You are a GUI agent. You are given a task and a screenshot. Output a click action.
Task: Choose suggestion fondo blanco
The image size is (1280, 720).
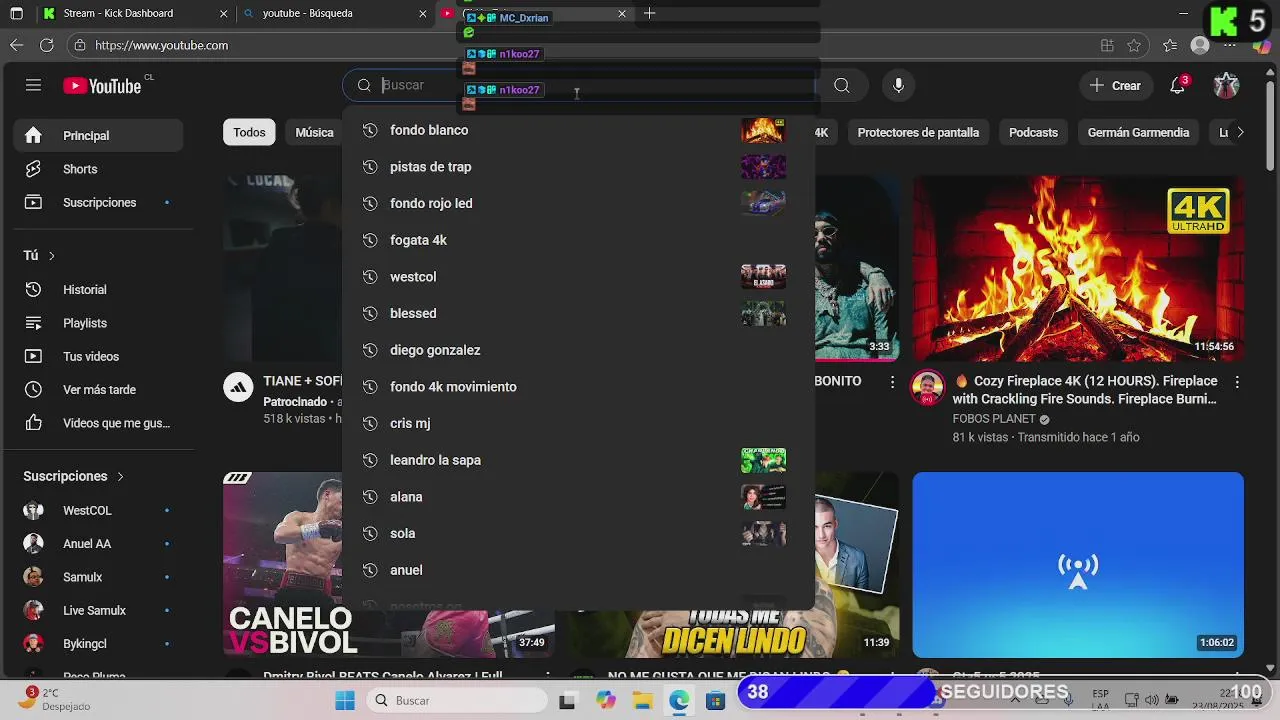[x=578, y=130]
